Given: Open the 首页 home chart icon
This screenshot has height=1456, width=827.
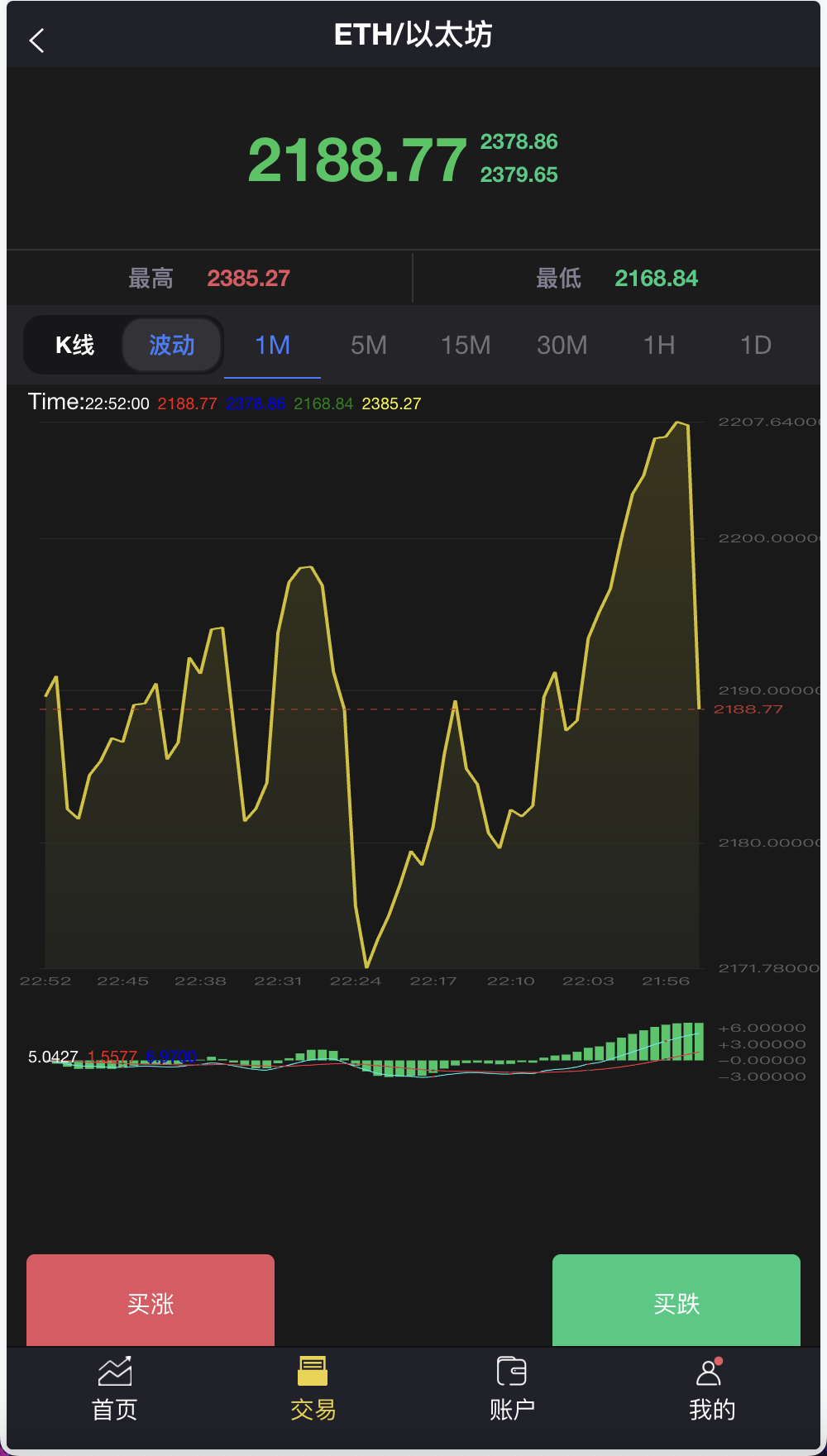Looking at the screenshot, I should tap(115, 1372).
